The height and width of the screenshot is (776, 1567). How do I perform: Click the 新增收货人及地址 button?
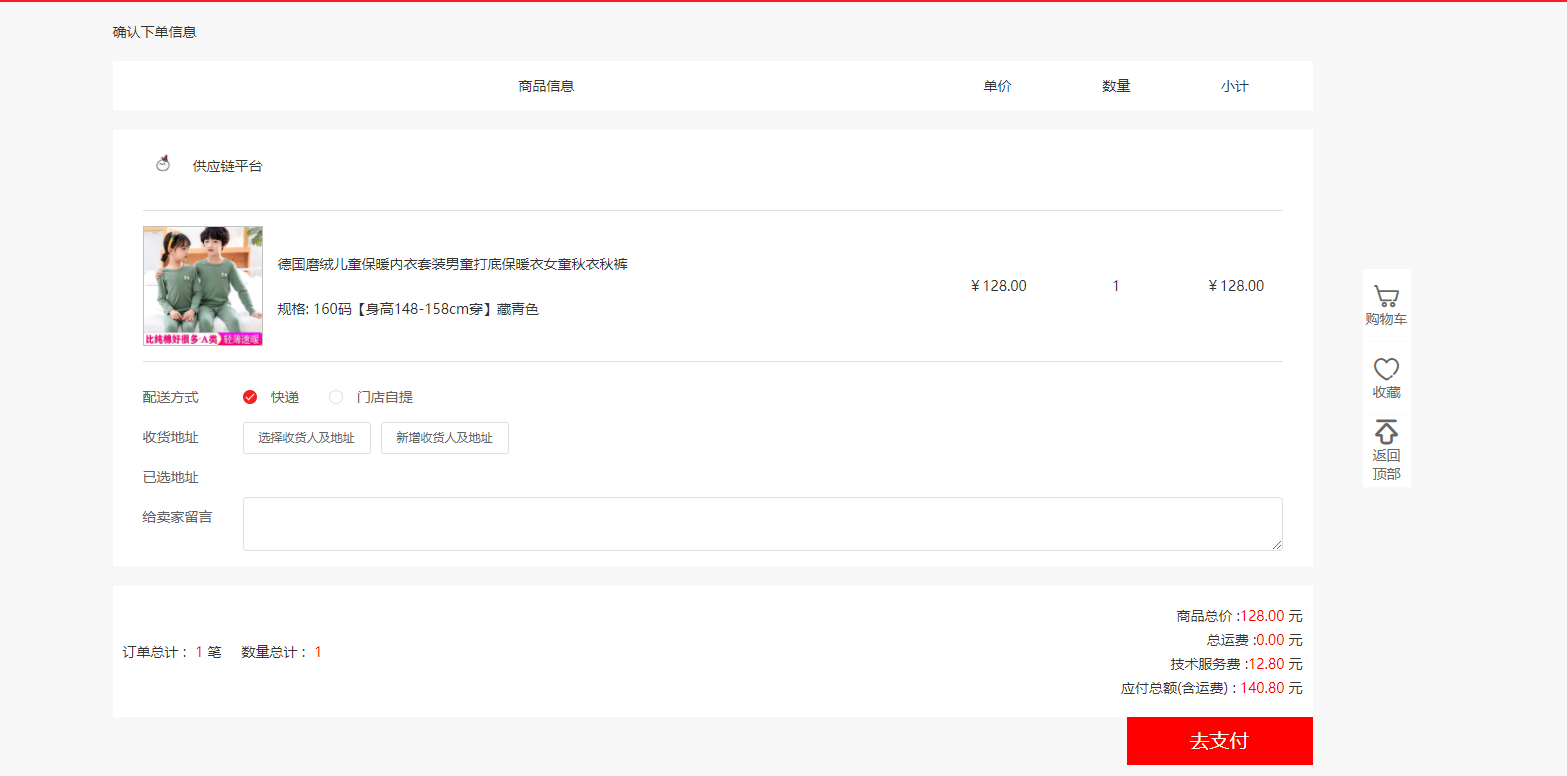point(444,438)
